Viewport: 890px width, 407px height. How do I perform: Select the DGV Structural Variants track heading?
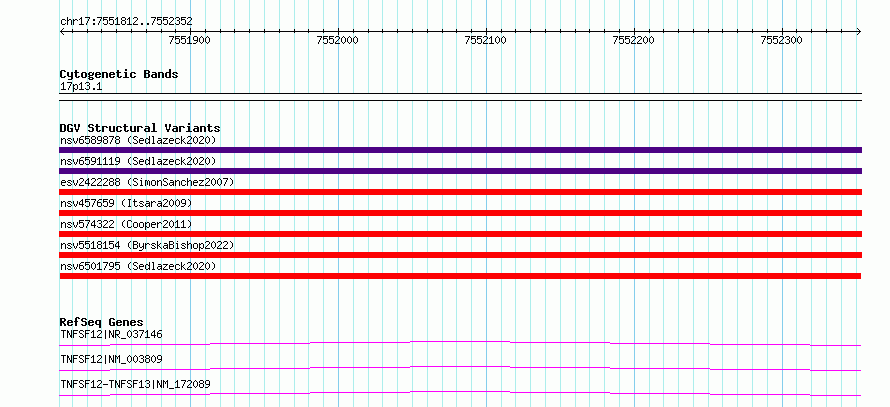(x=140, y=128)
